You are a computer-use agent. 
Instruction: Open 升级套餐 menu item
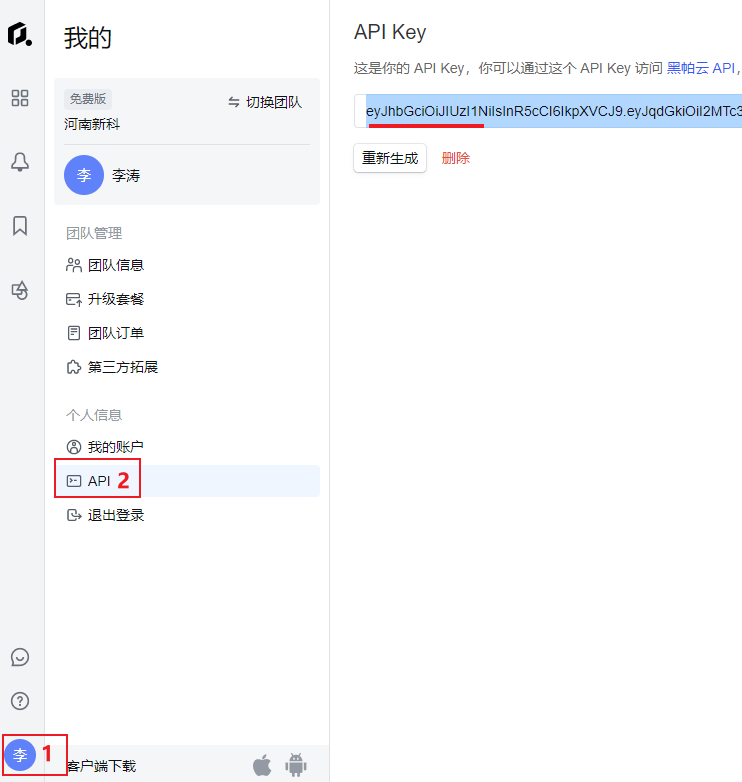pyautogui.click(x=105, y=299)
